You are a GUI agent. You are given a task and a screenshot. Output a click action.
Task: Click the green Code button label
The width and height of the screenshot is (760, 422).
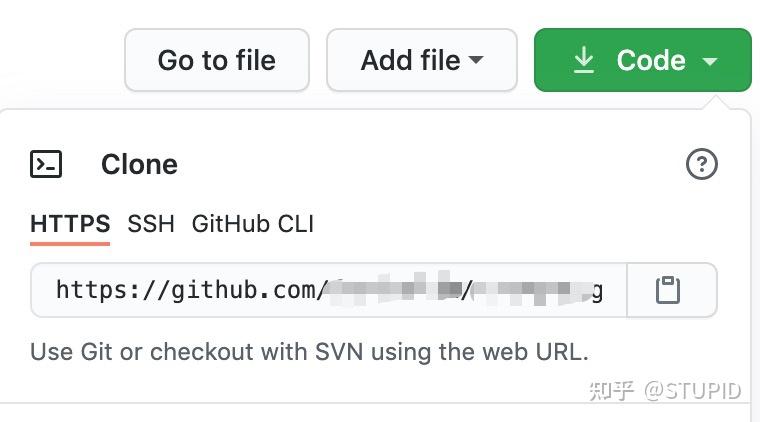(651, 60)
